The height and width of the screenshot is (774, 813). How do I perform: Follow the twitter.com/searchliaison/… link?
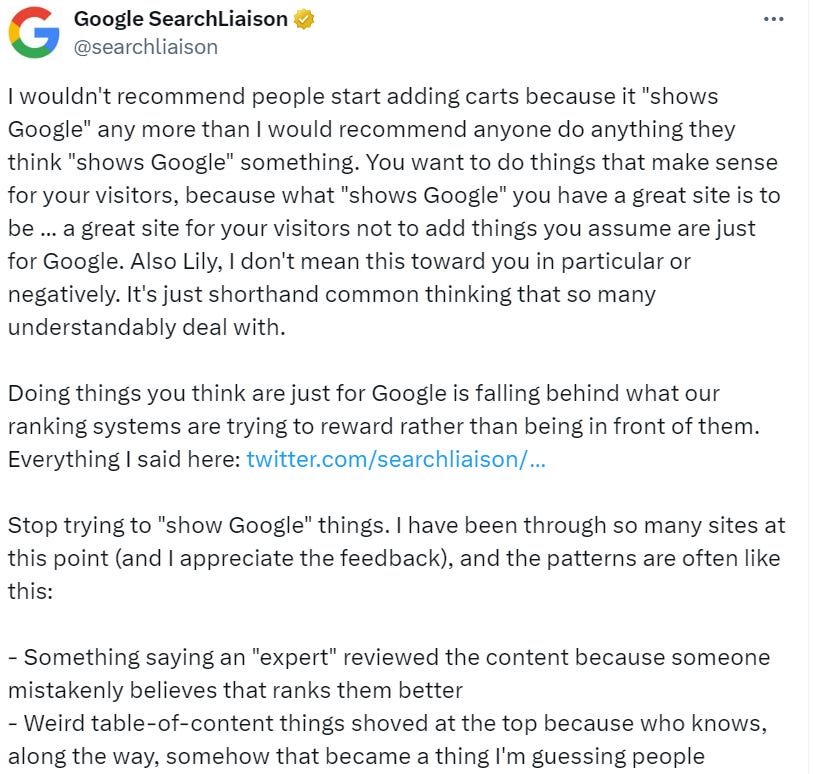(396, 459)
